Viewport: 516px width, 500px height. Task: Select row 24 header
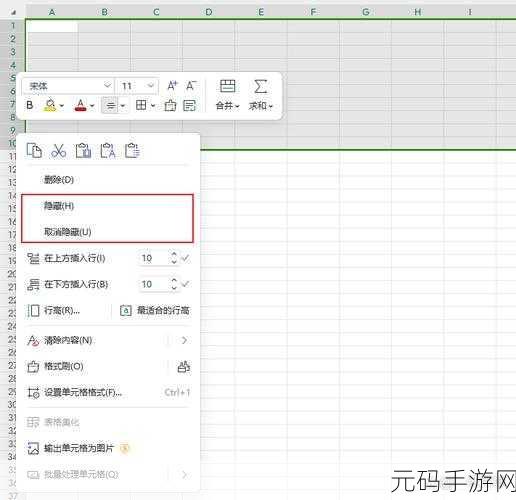(12, 326)
